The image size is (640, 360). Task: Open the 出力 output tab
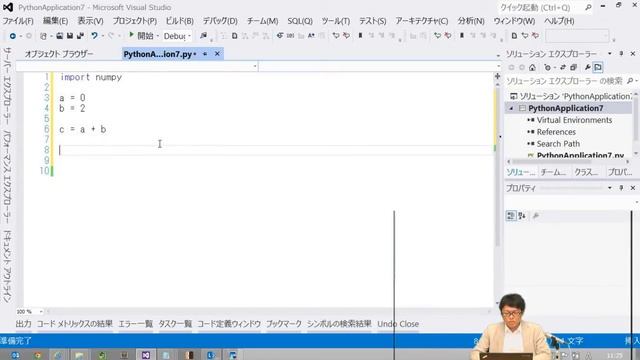(23, 324)
